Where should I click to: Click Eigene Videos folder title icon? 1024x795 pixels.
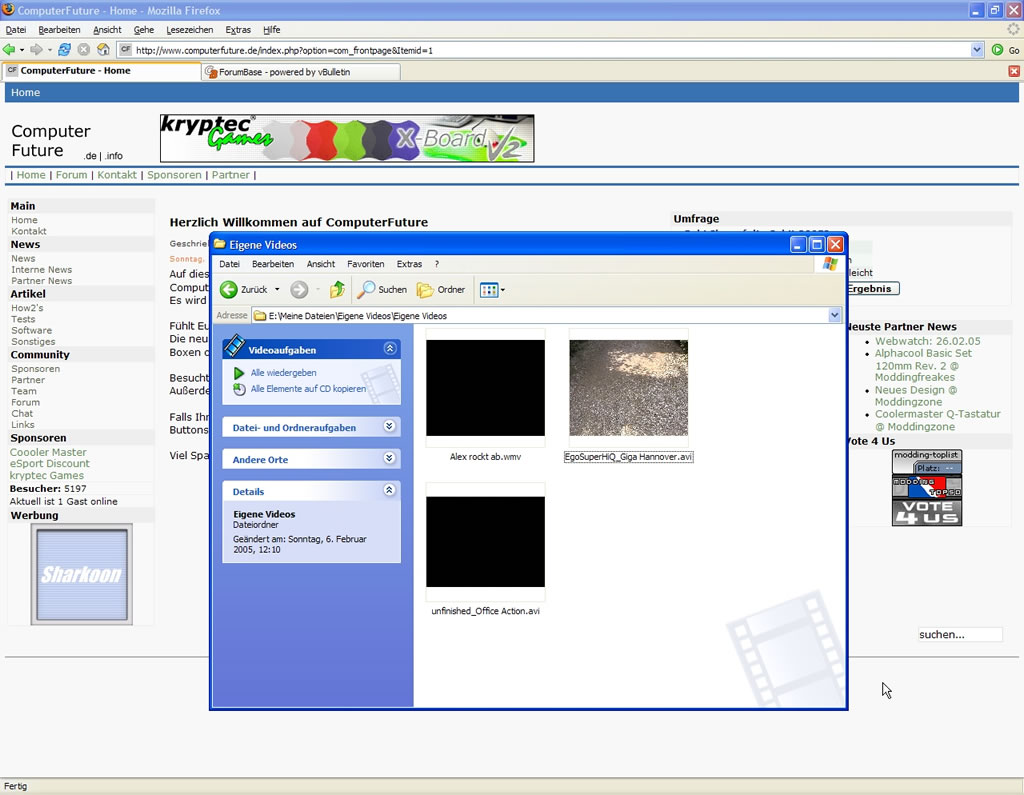click(x=220, y=244)
